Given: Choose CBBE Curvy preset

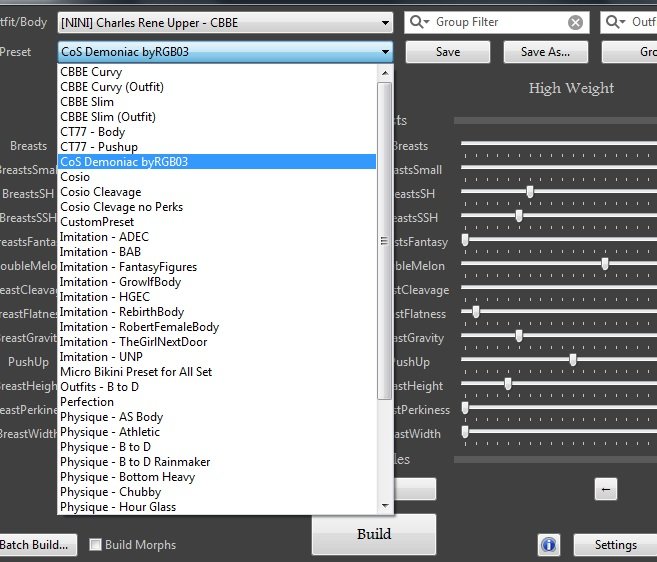Looking at the screenshot, I should (x=217, y=72).
